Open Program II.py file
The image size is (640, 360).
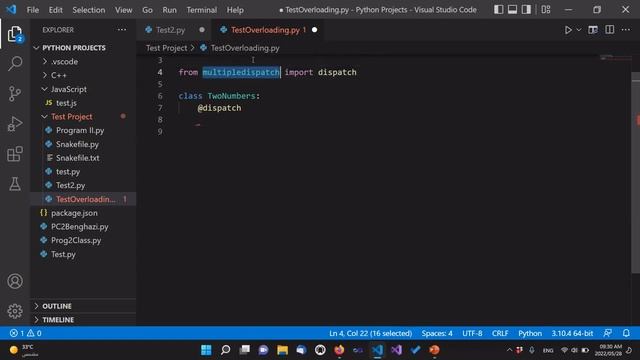[83, 130]
